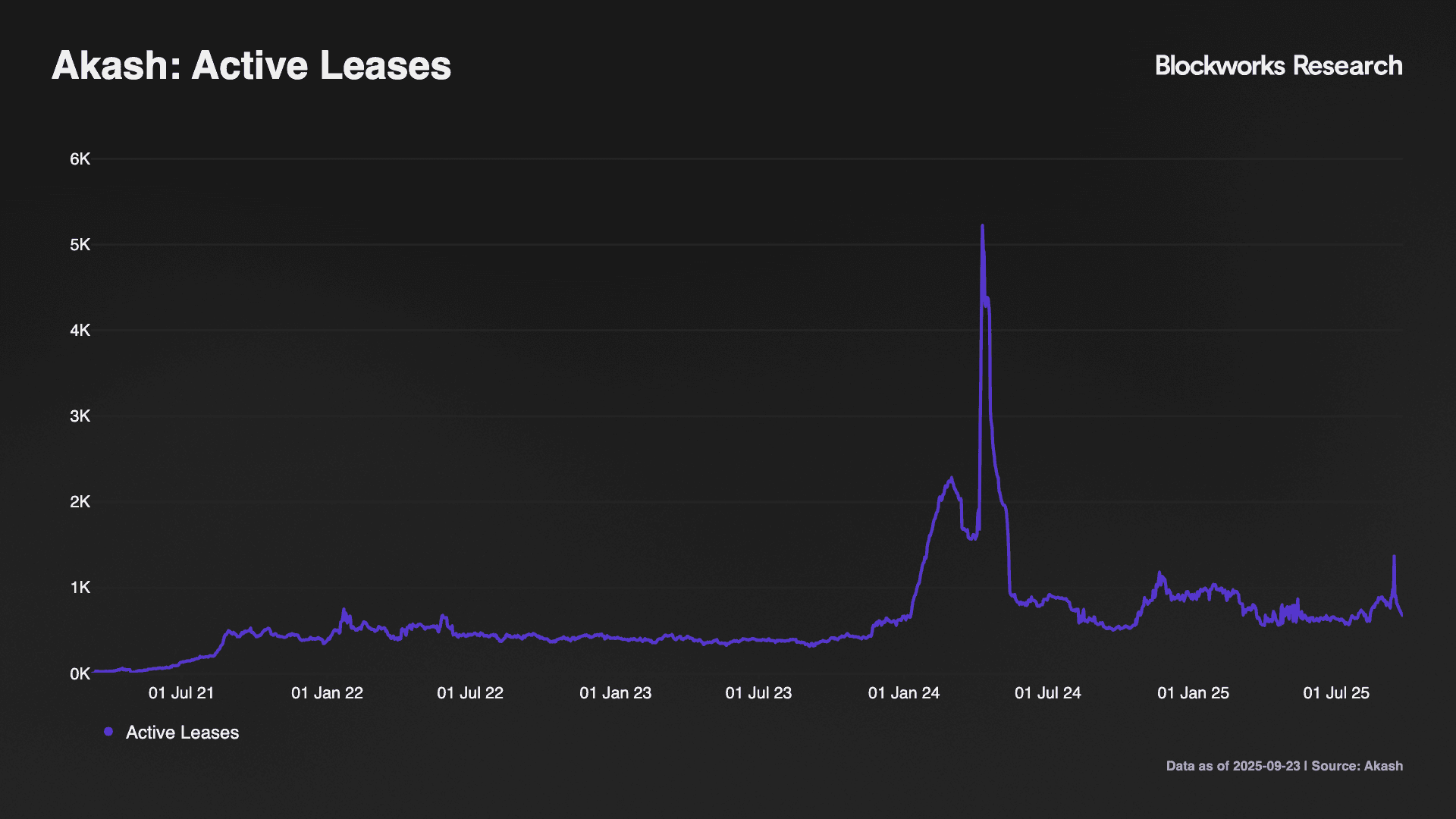
Task: Click the 01 Jul 22 axis date
Action: (470, 693)
